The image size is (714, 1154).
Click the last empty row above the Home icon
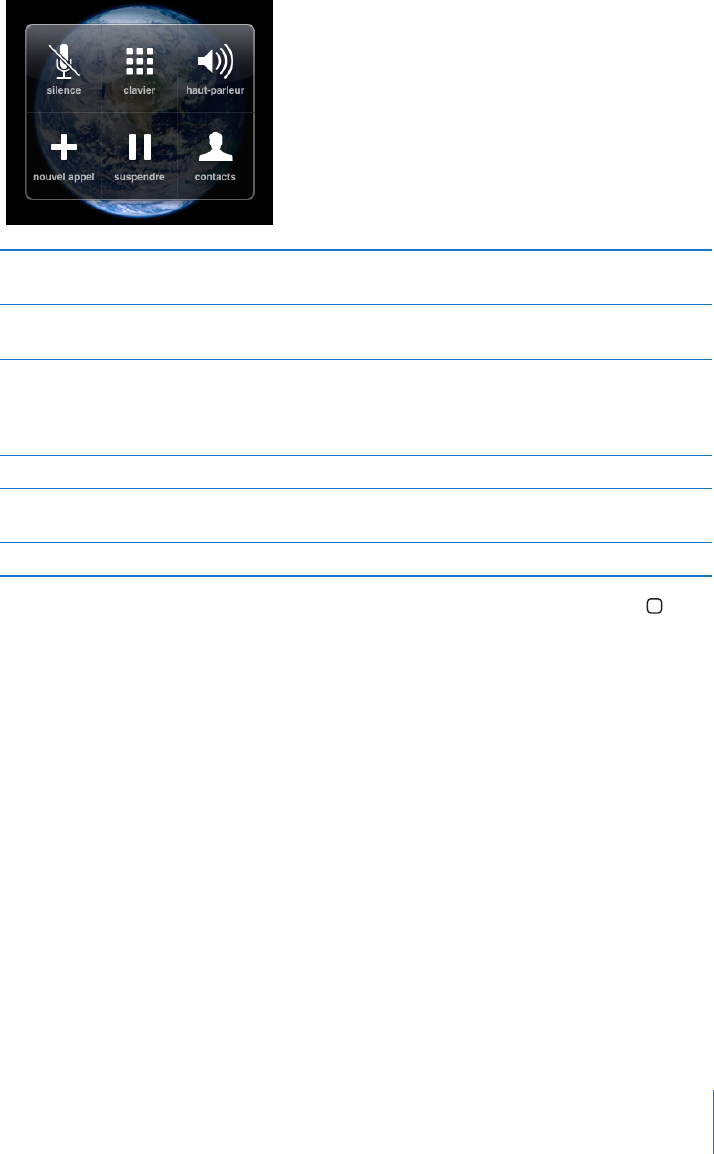356,559
